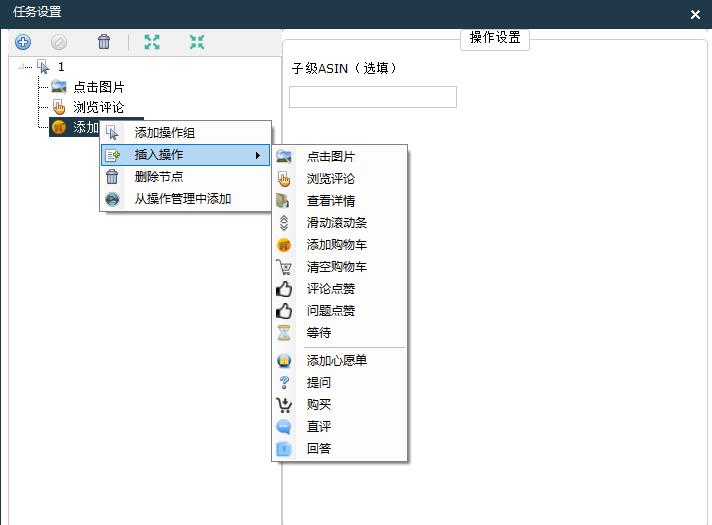Focus the 子级ASIN input field
Screen dimensions: 712x525
[x=373, y=97]
